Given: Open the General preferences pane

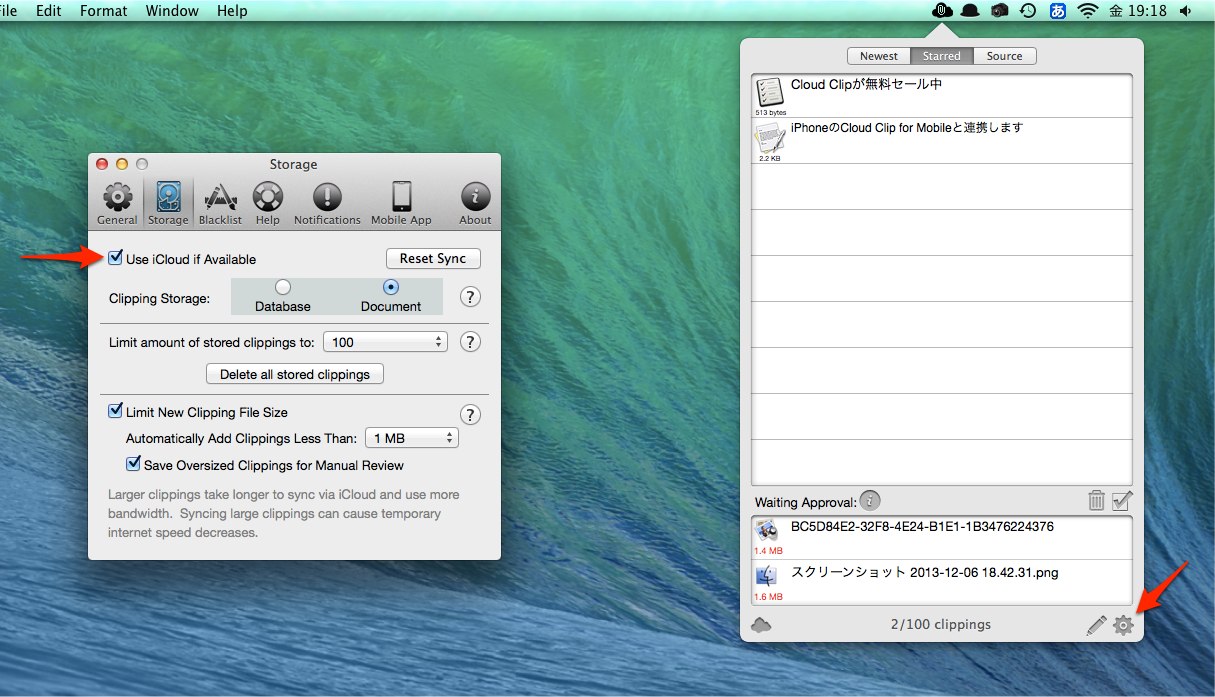Looking at the screenshot, I should (117, 204).
